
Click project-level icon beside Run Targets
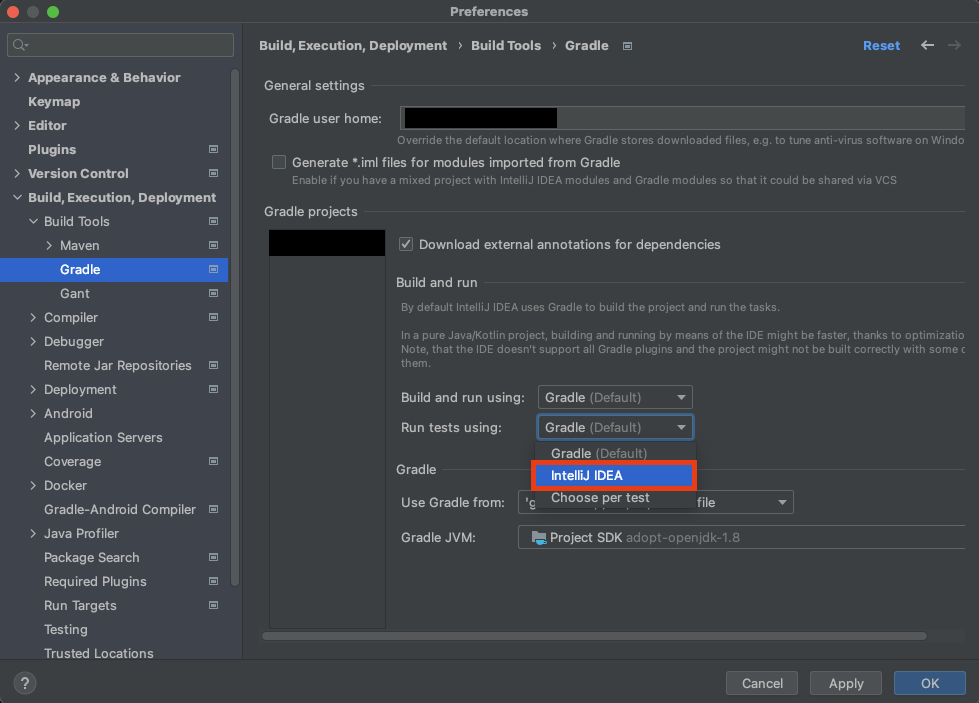tap(214, 605)
